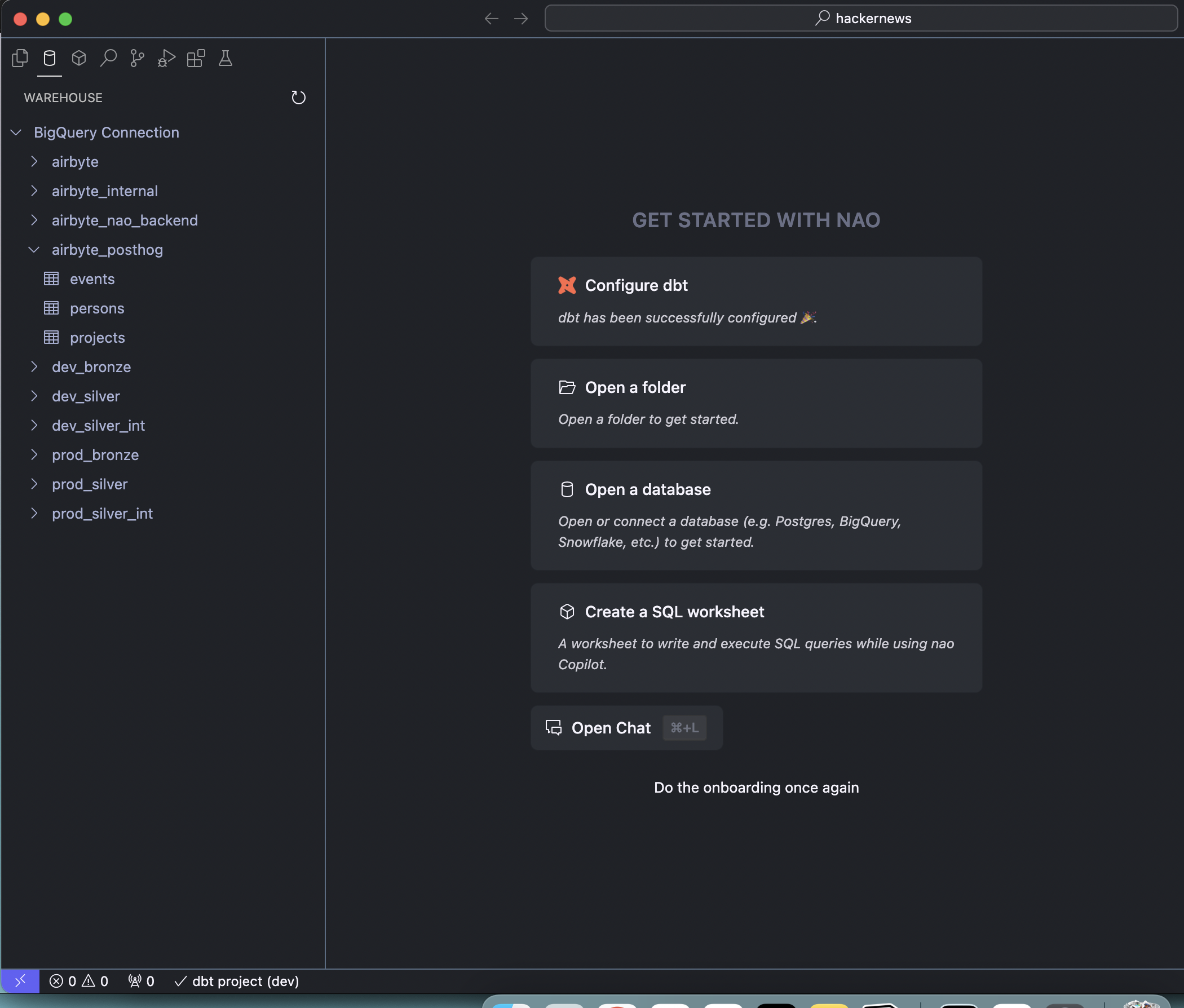Click the Open Chat label
This screenshot has height=1008, width=1184.
pyautogui.click(x=611, y=728)
